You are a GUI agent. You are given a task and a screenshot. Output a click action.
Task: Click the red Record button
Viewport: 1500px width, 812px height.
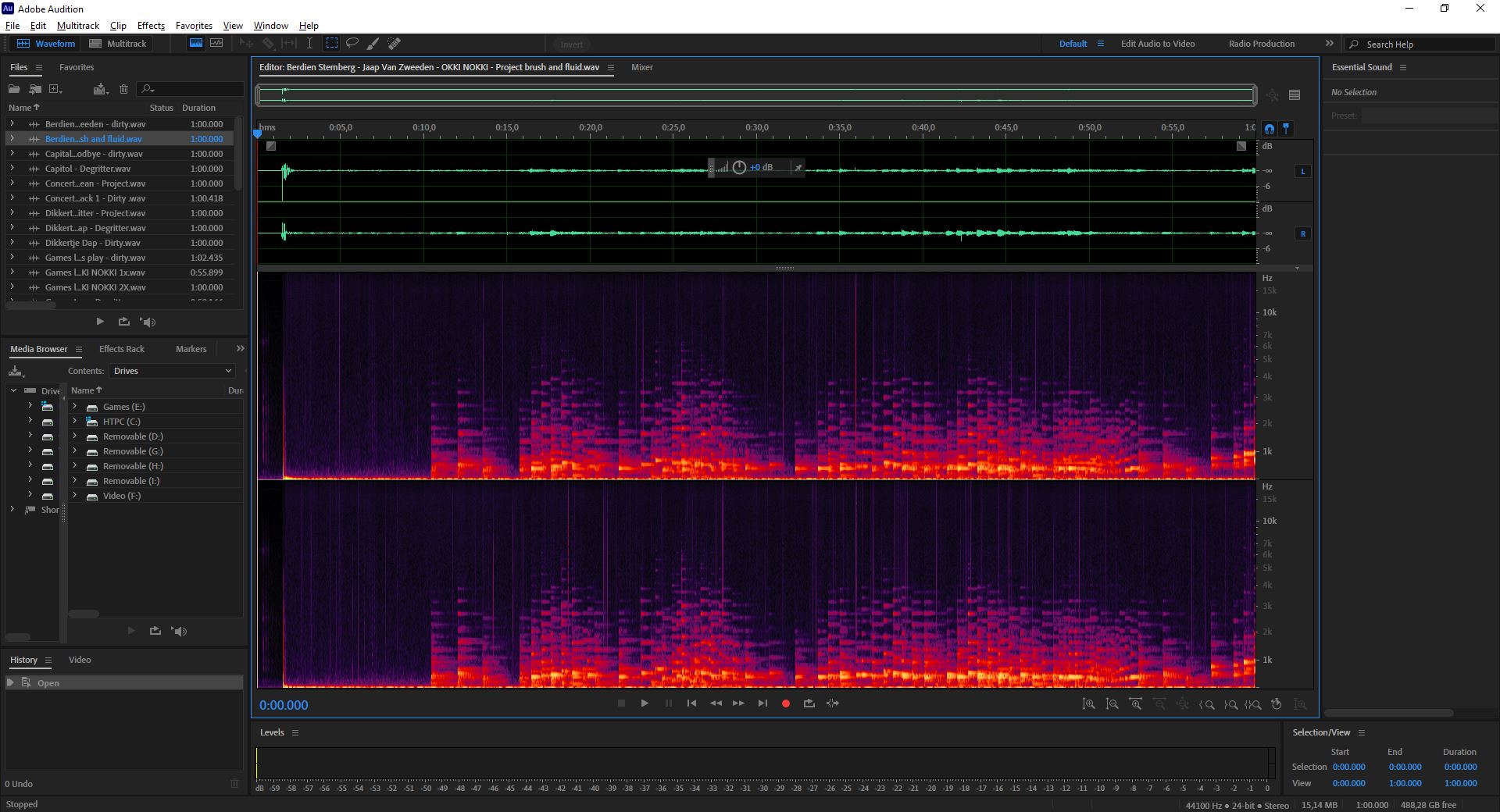[786, 703]
